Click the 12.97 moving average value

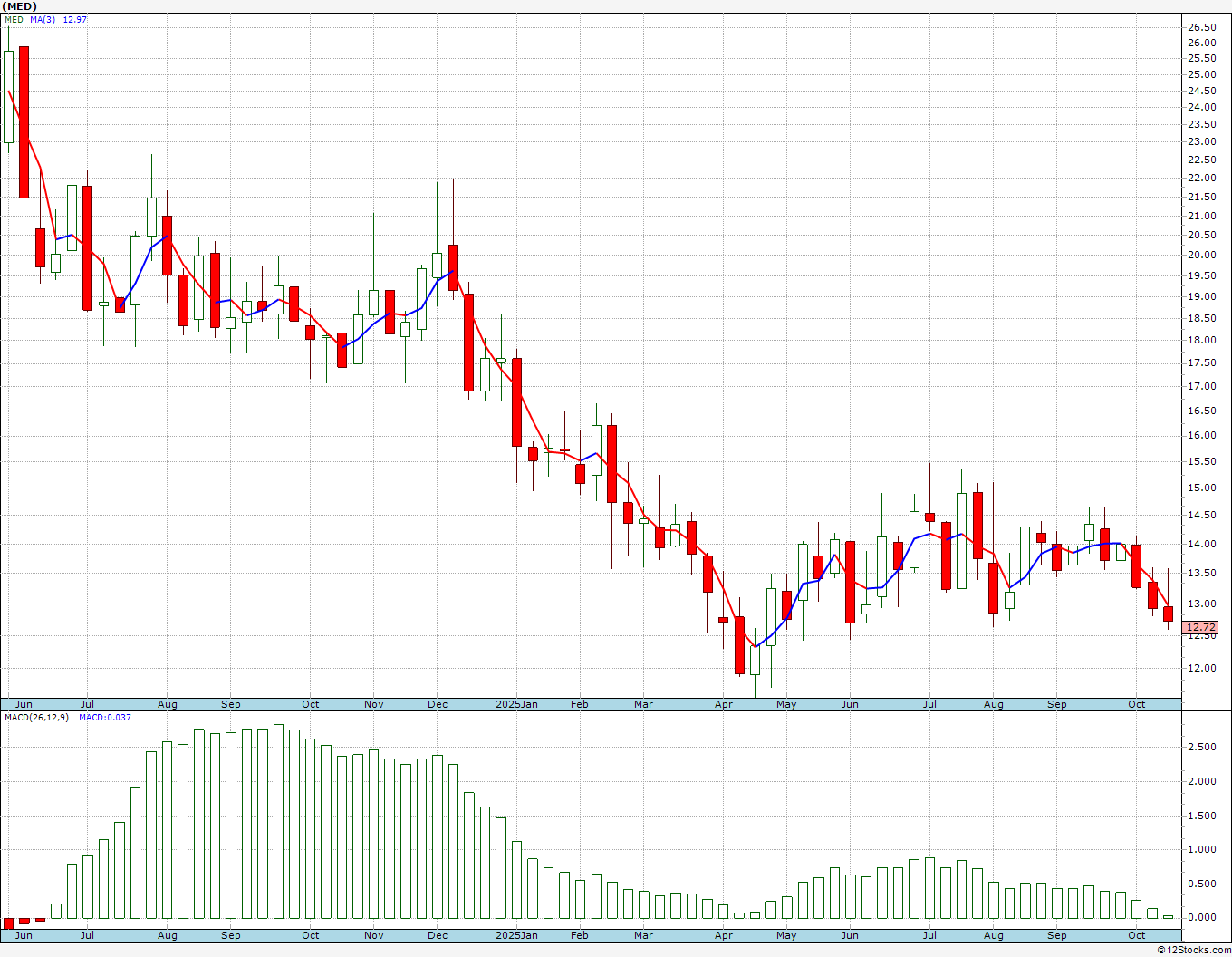pos(75,19)
